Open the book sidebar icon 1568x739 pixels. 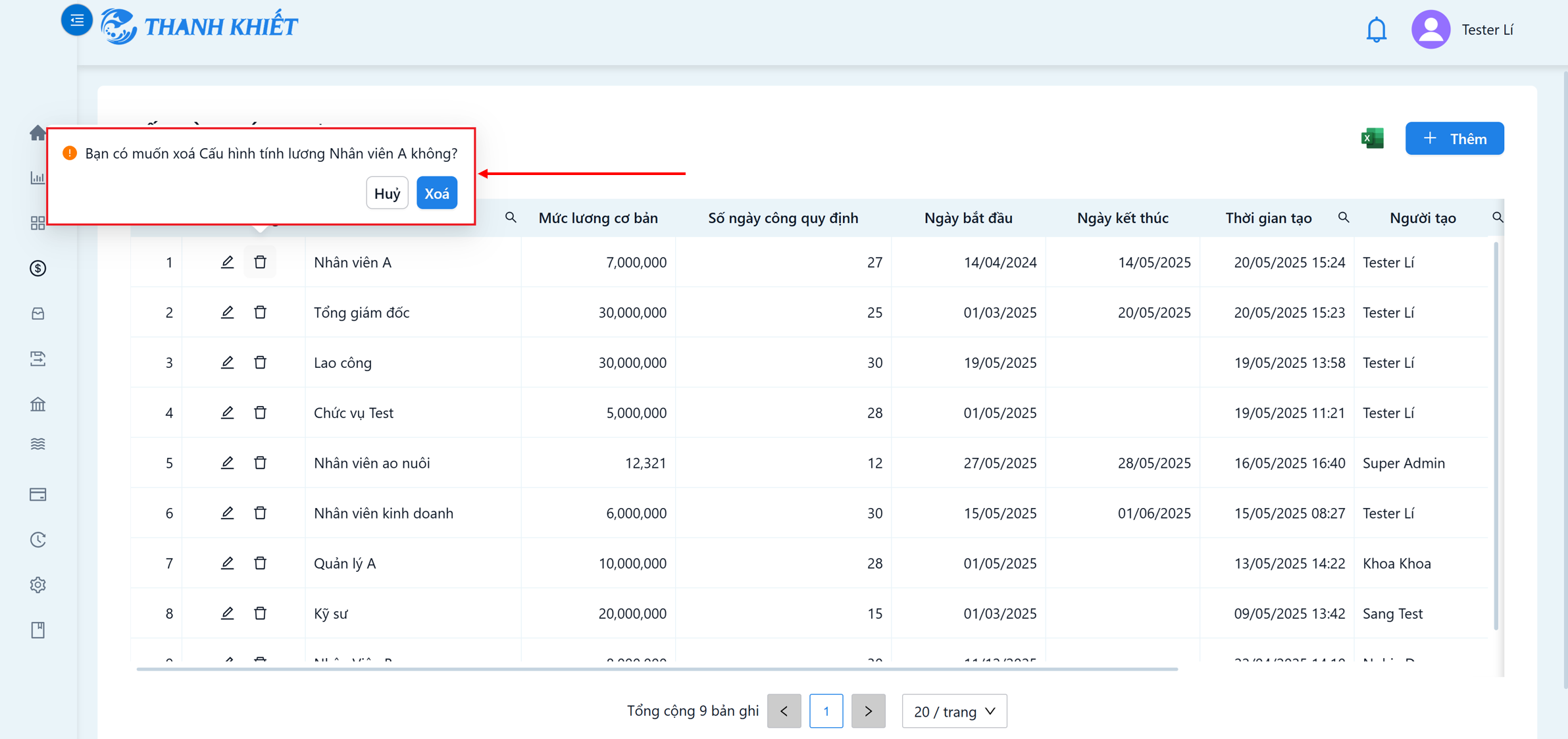click(38, 630)
